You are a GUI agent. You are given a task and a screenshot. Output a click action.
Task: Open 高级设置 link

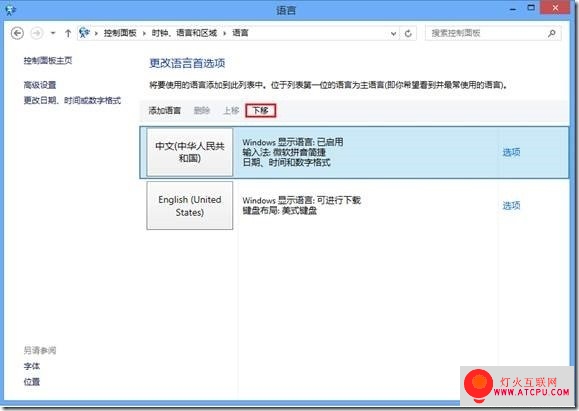[40, 85]
